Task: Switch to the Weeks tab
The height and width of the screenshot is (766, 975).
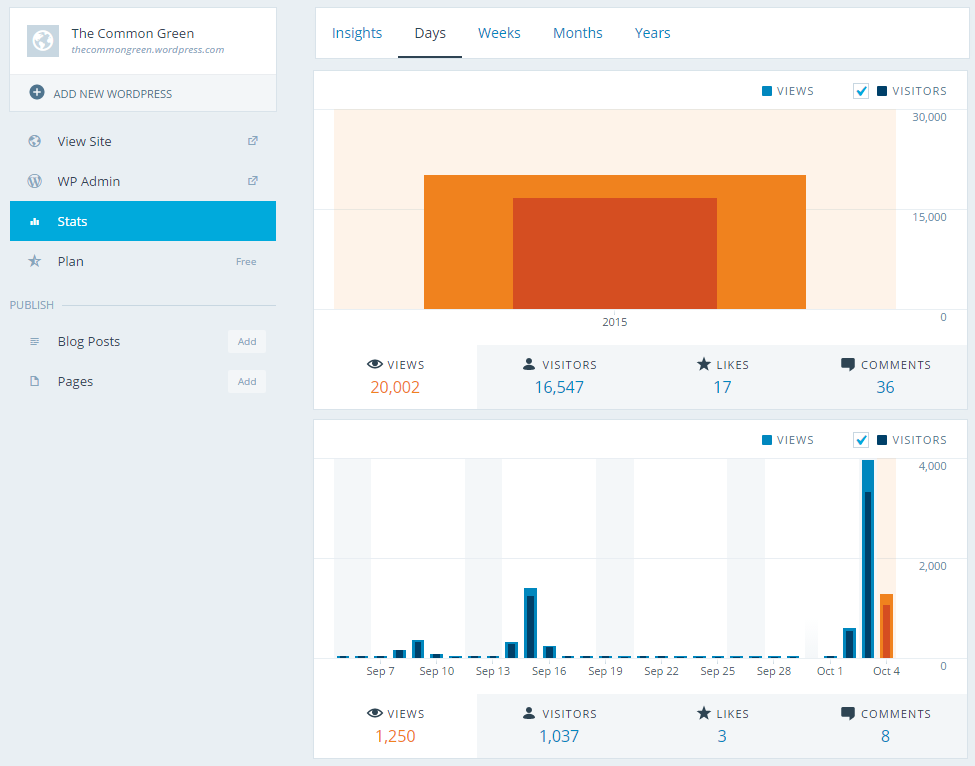Action: pyautogui.click(x=499, y=33)
